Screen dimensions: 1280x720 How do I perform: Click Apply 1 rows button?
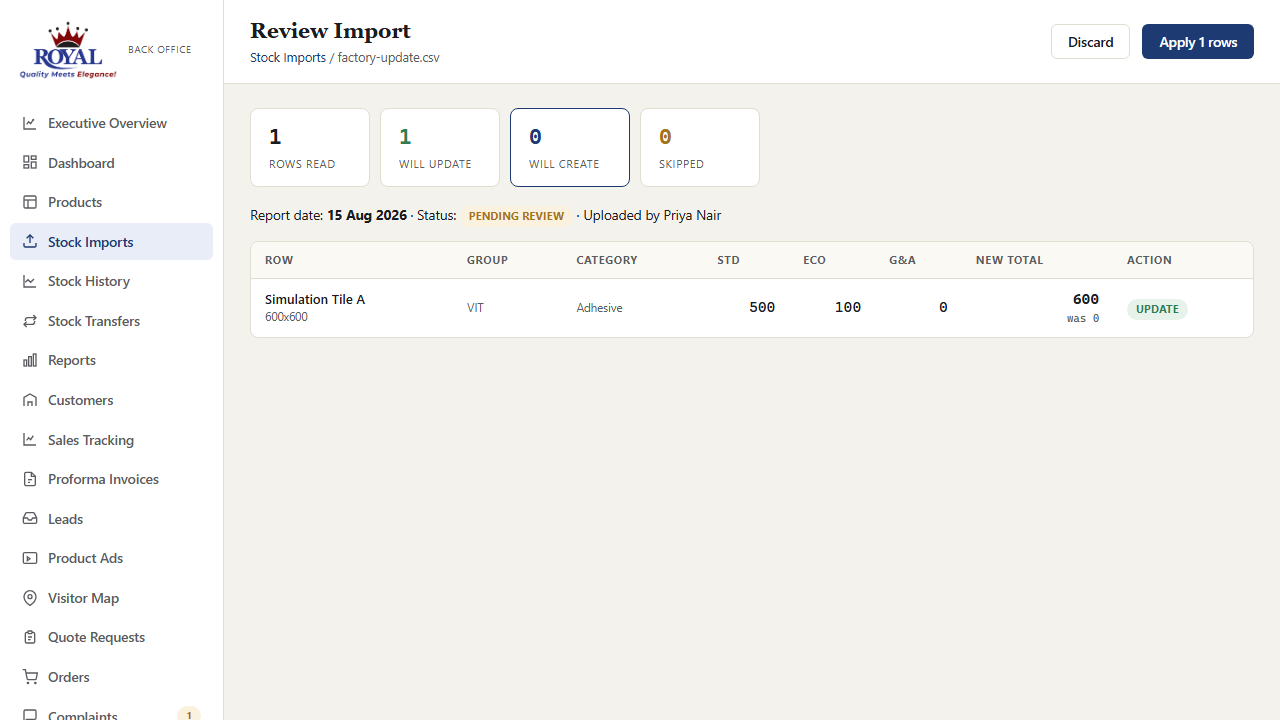point(1198,42)
